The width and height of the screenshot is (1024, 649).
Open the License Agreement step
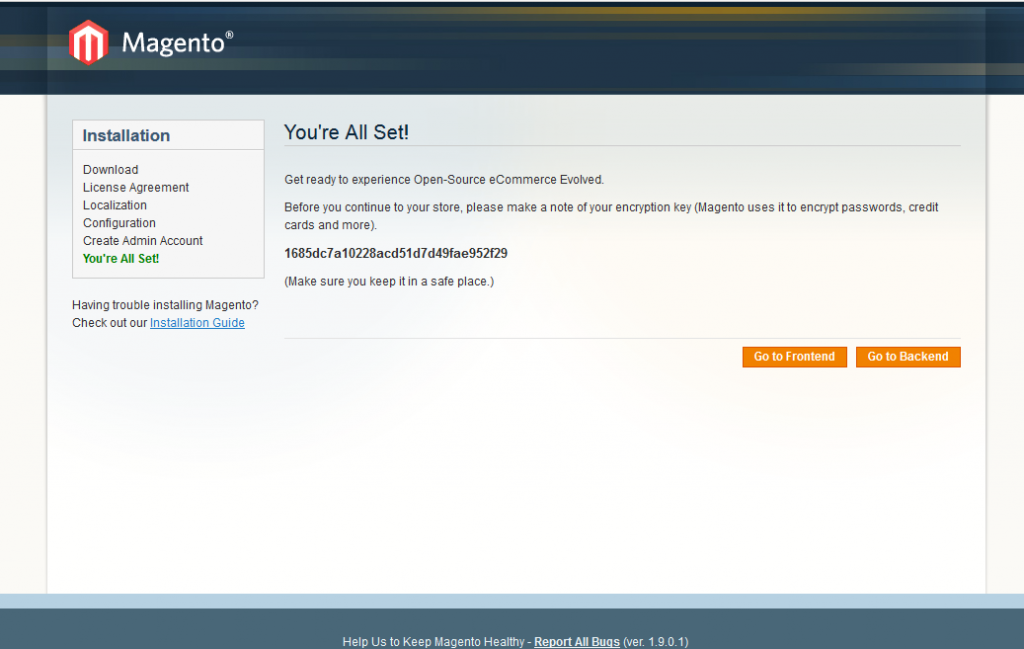pyautogui.click(x=135, y=187)
